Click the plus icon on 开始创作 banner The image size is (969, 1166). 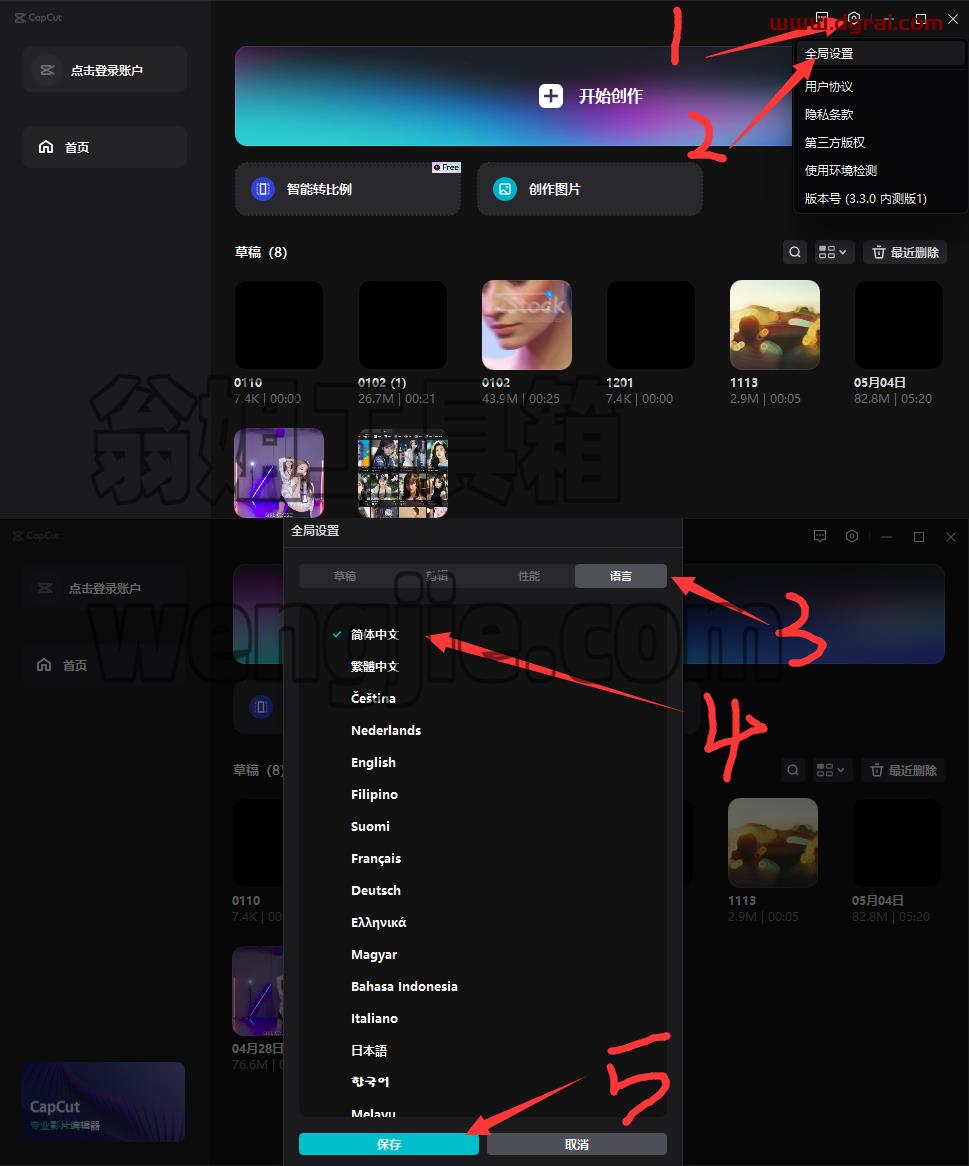[x=550, y=96]
